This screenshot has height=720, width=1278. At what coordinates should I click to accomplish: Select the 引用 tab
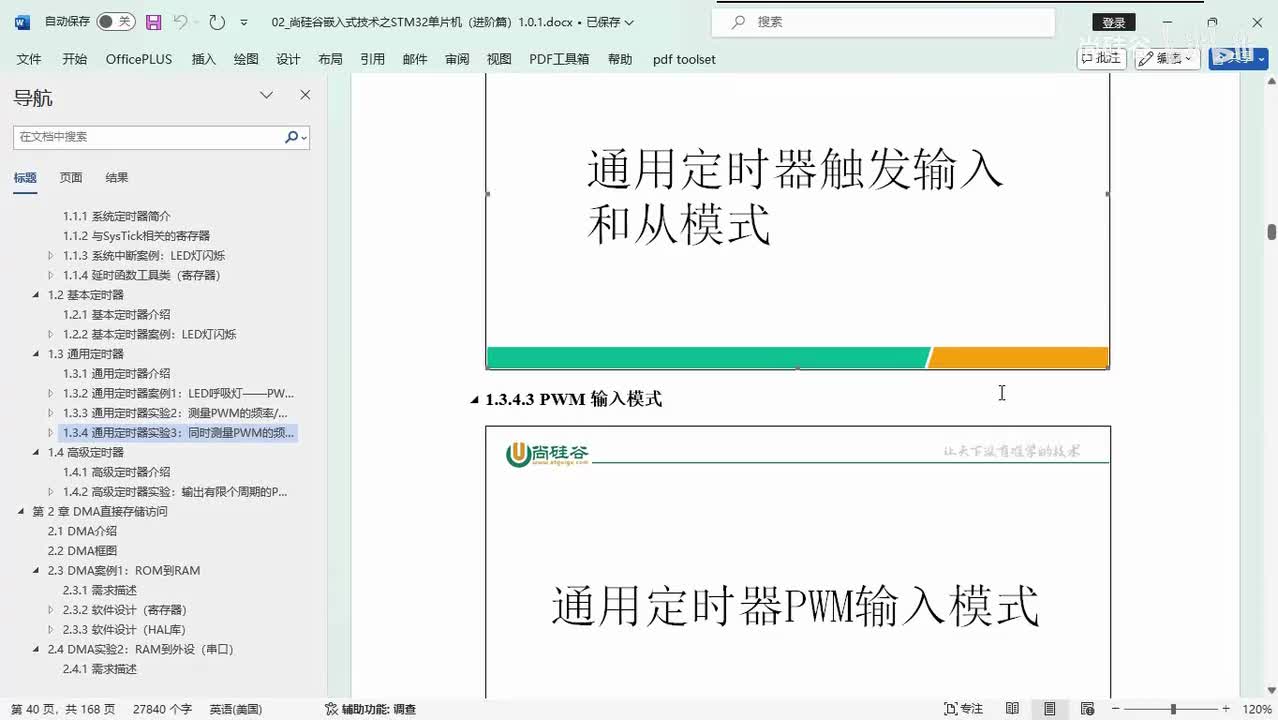373,59
